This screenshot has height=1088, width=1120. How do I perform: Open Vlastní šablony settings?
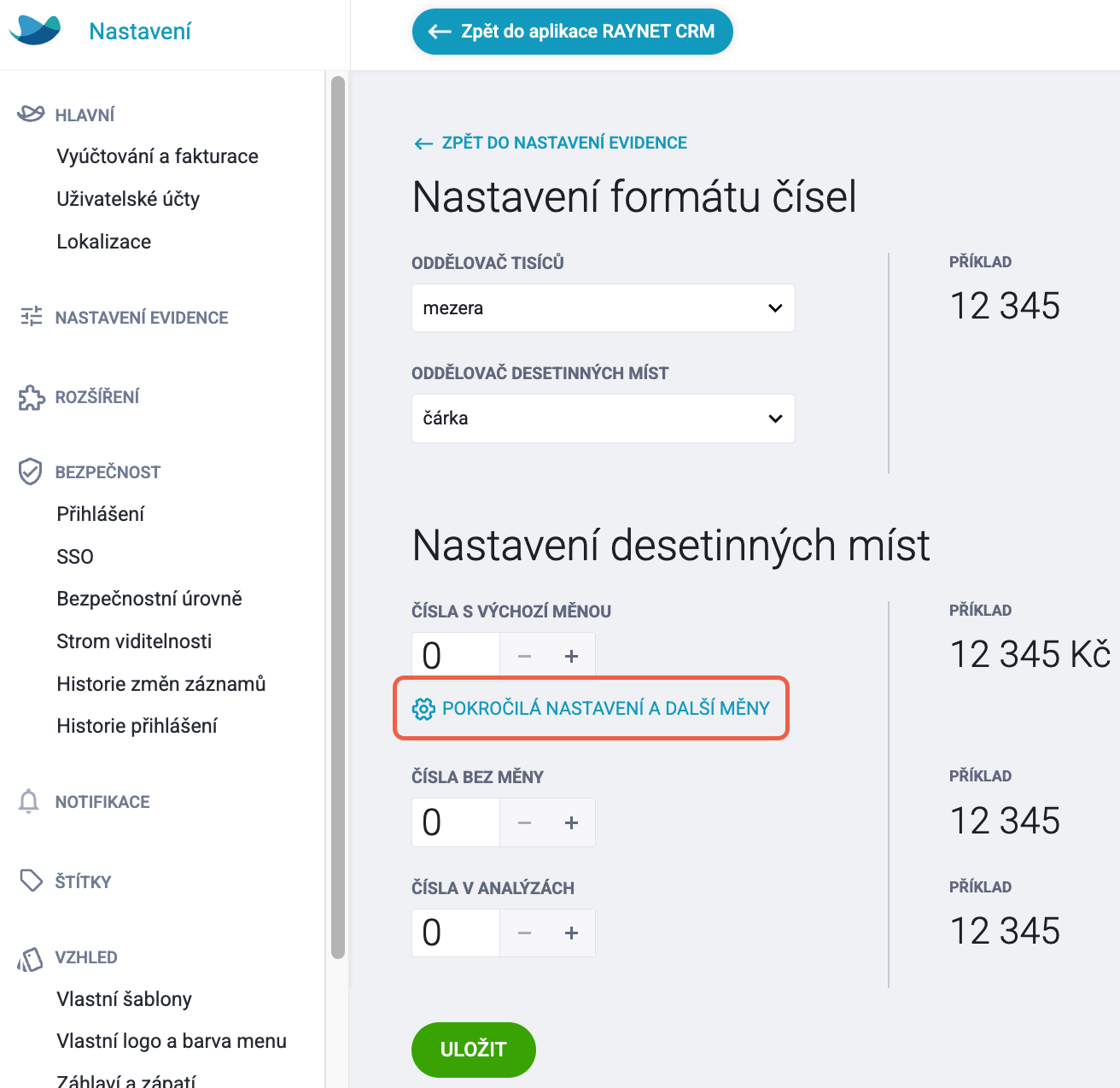point(124,999)
